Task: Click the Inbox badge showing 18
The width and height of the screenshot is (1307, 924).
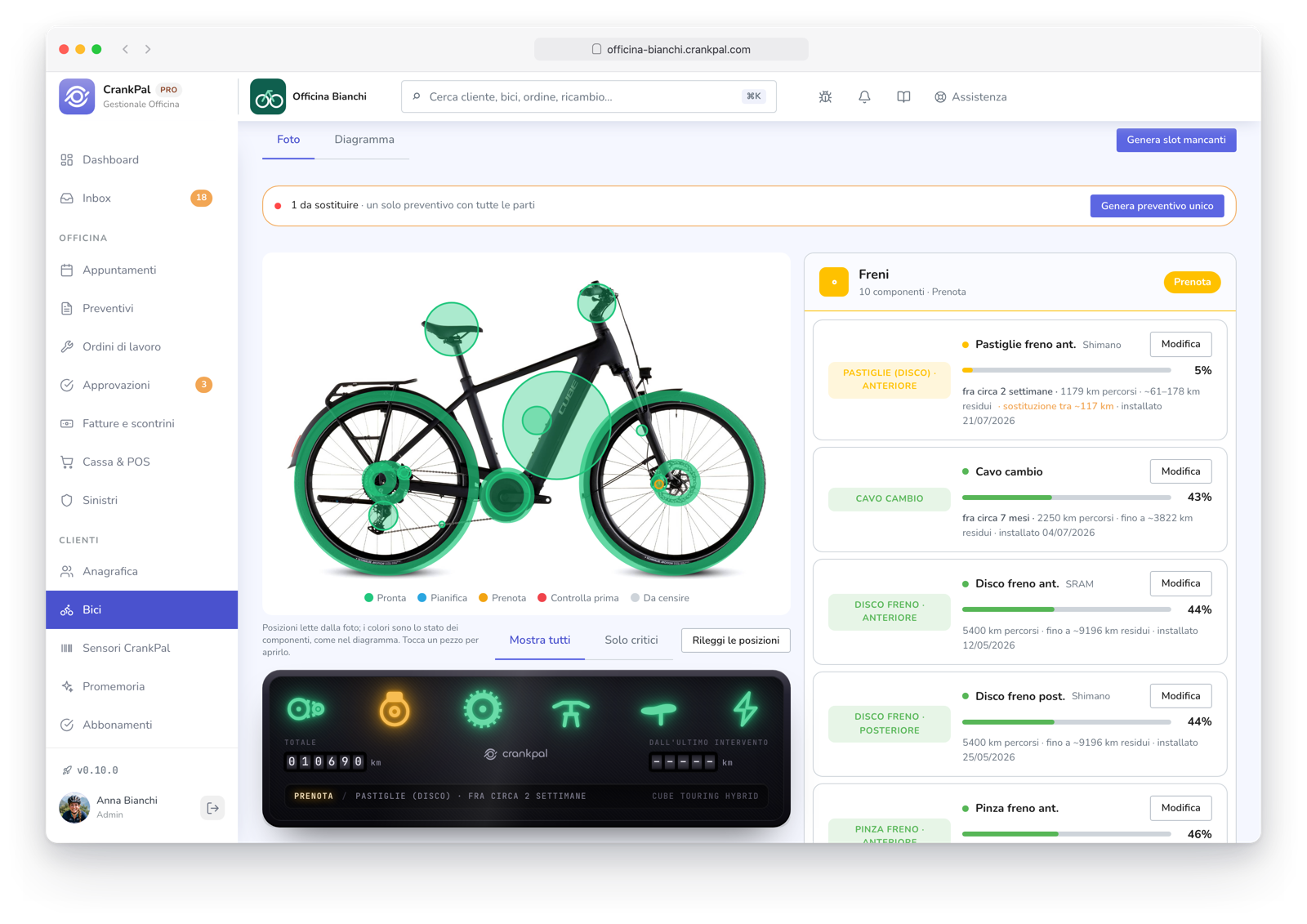Action: tap(201, 198)
